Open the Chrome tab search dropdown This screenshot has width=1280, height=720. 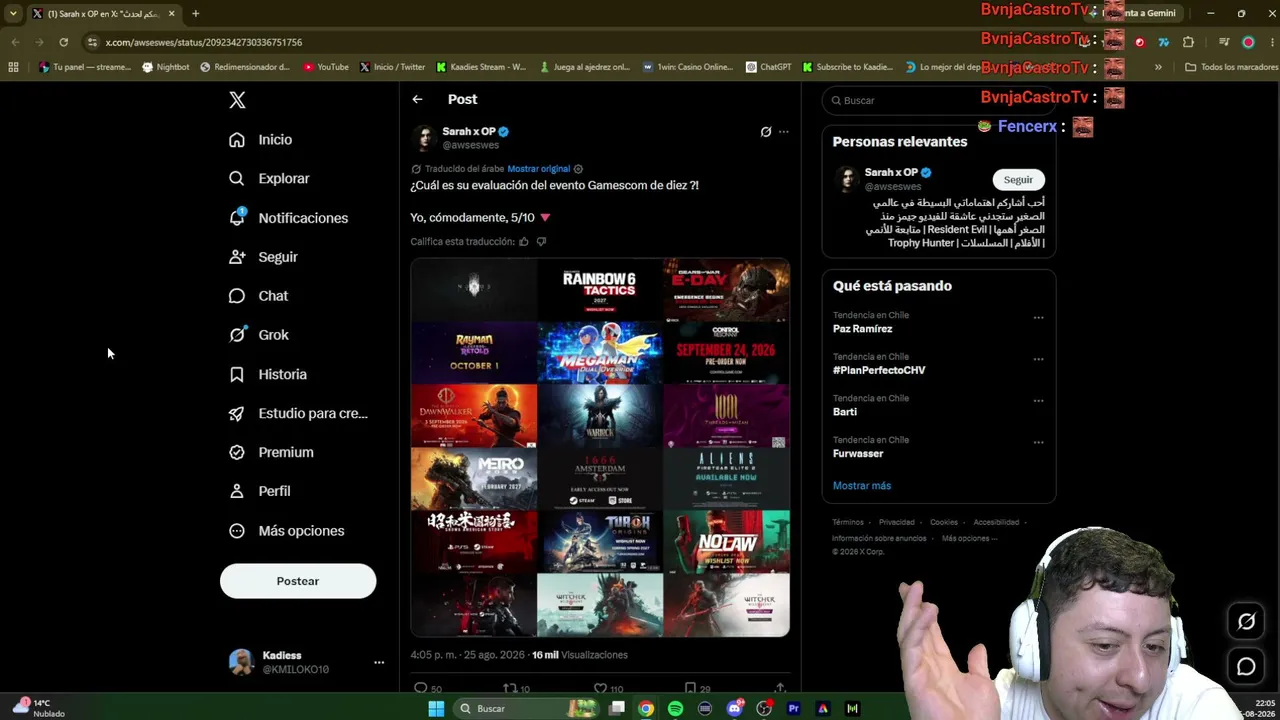[13, 13]
